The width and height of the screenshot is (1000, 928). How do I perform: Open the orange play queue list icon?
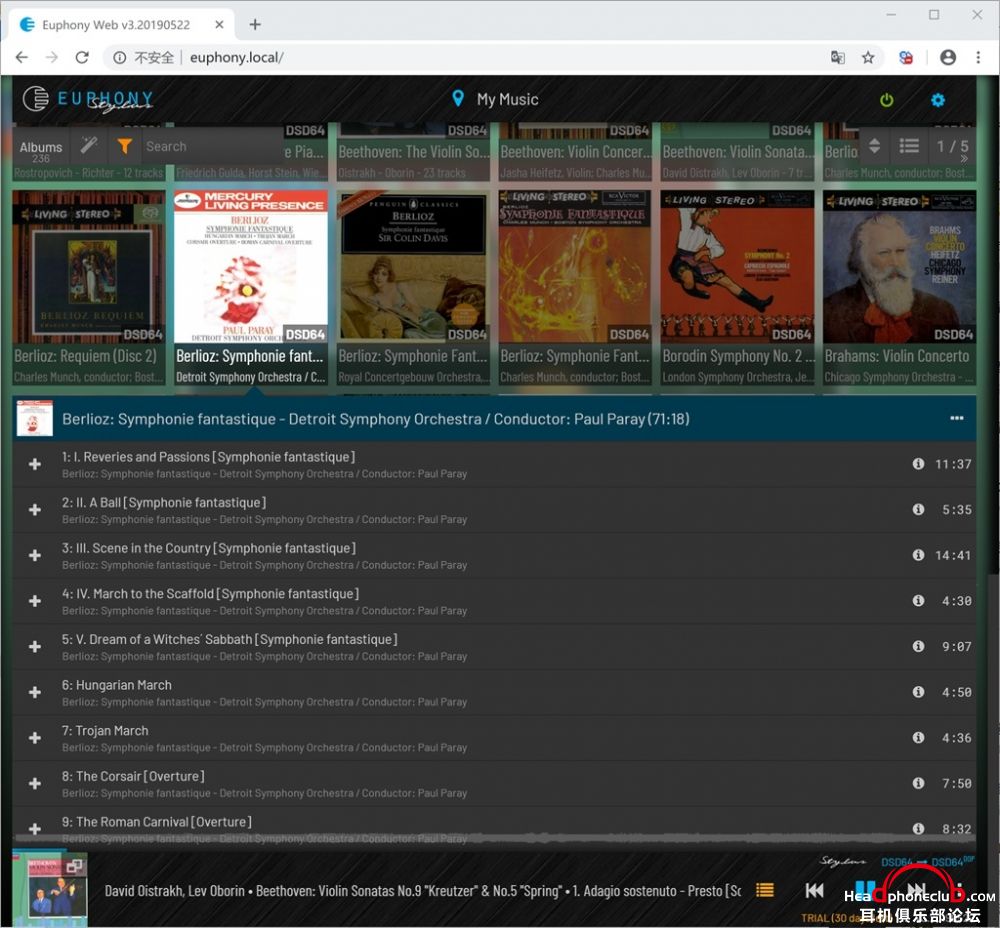765,890
